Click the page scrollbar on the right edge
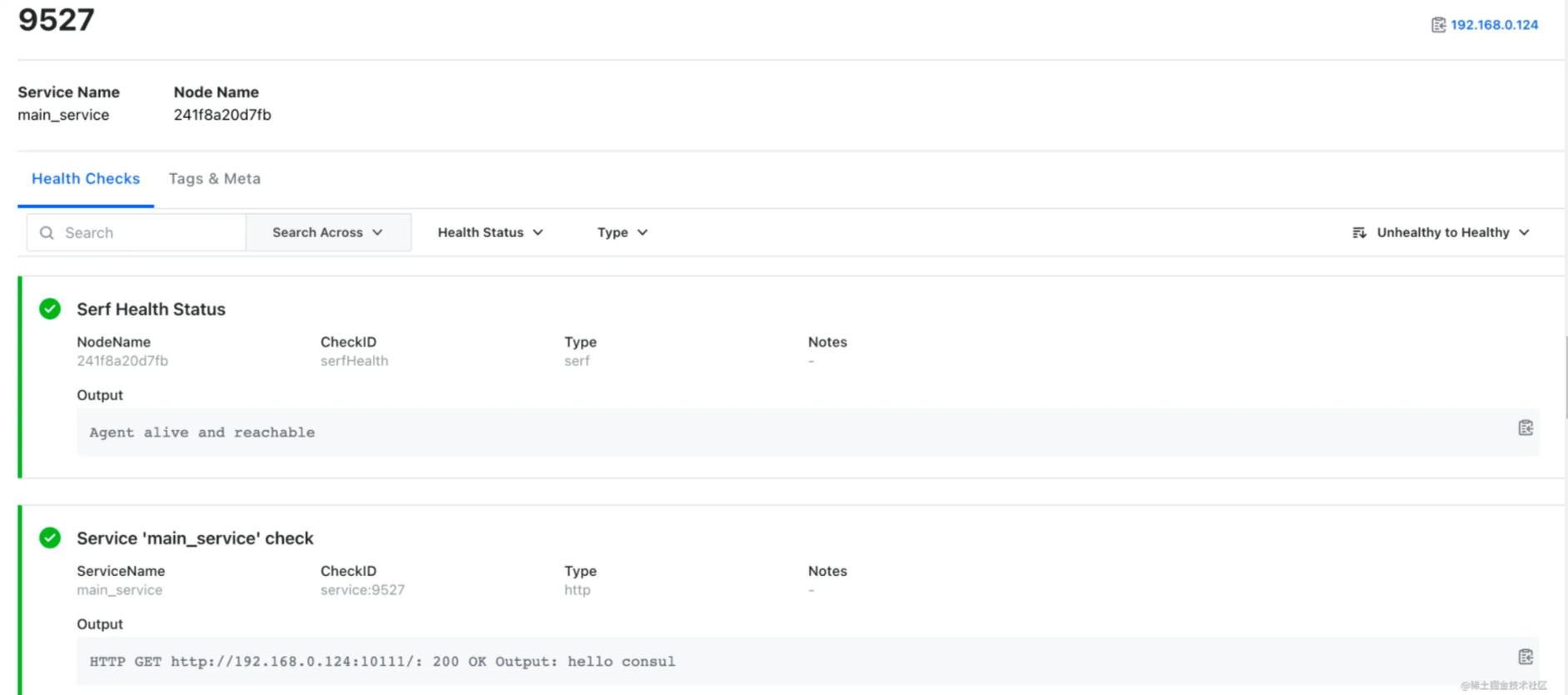Image resolution: width=1568 pixels, height=695 pixels. [x=1566, y=375]
